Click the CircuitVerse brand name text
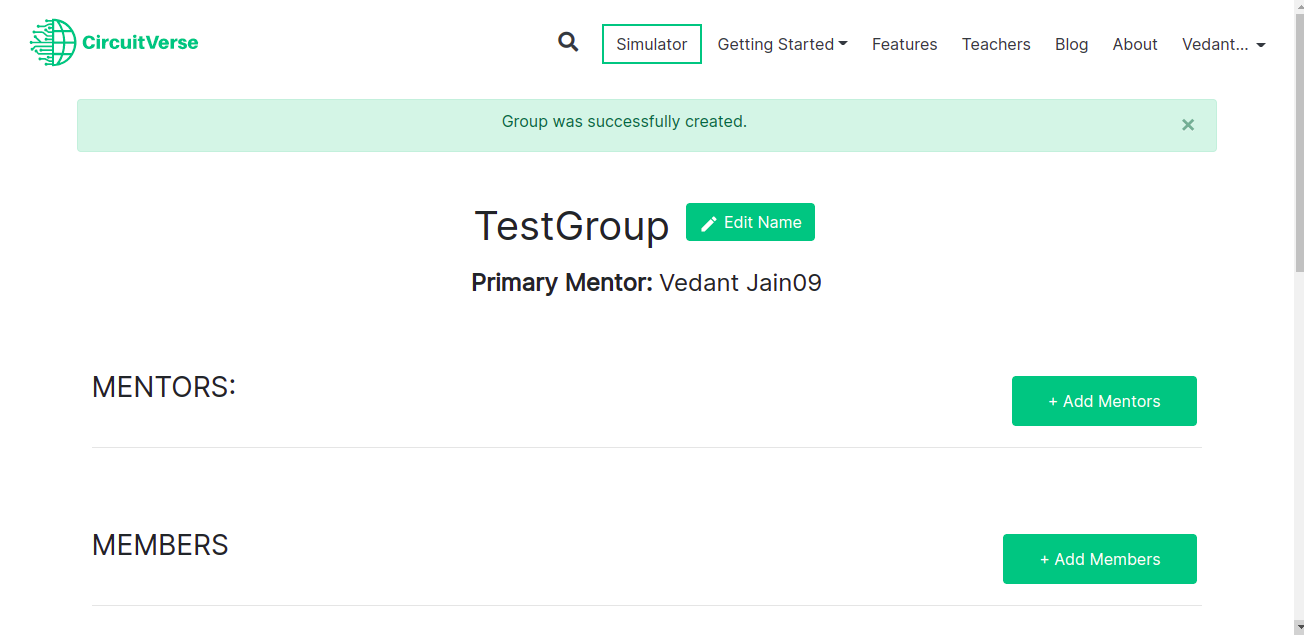The image size is (1304, 635). pos(140,43)
